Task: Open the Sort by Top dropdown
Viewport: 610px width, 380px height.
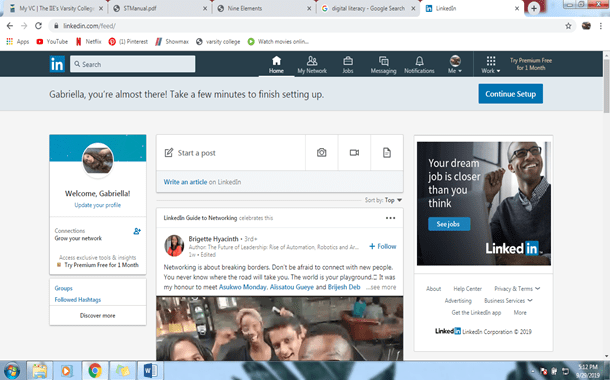Action: pos(383,200)
